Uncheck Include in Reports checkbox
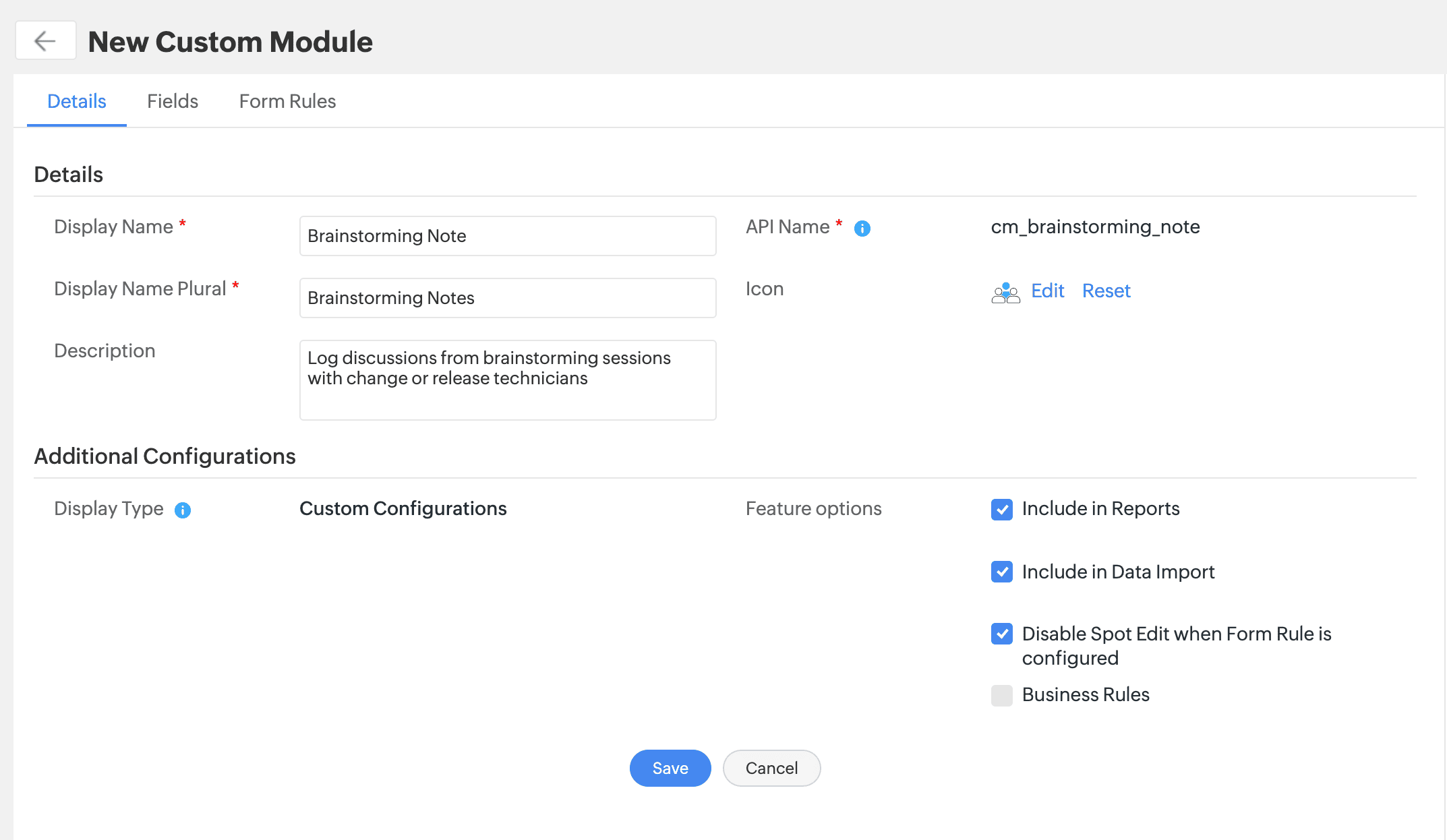The width and height of the screenshot is (1447, 840). click(x=1001, y=509)
